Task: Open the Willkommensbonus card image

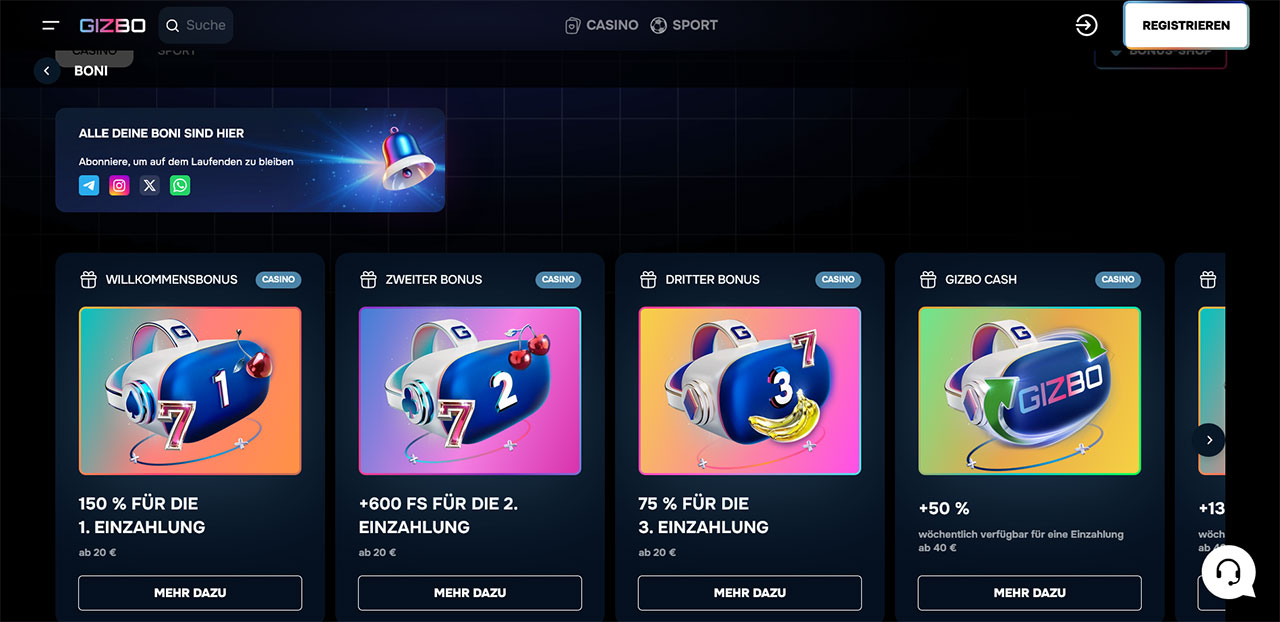Action: [190, 391]
